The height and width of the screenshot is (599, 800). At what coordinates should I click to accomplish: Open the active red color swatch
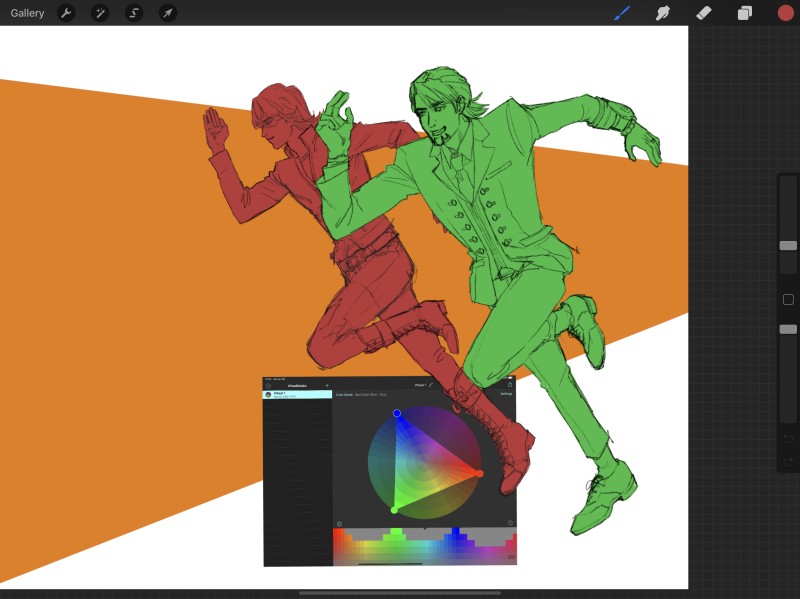click(785, 13)
